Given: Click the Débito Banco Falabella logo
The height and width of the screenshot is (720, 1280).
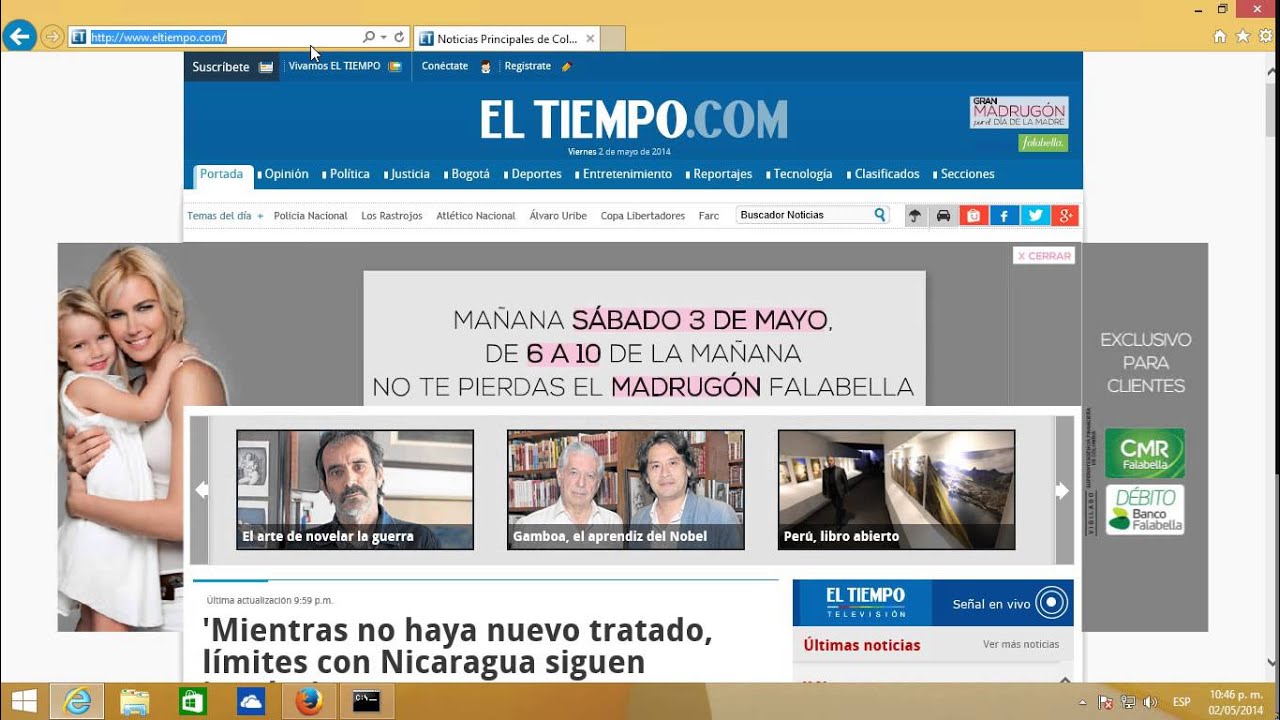Looking at the screenshot, I should pyautogui.click(x=1145, y=510).
